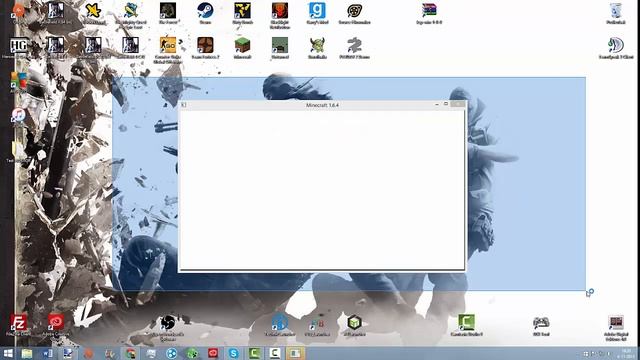
Task: Click the taskbar clock and date
Action: (x=626, y=353)
